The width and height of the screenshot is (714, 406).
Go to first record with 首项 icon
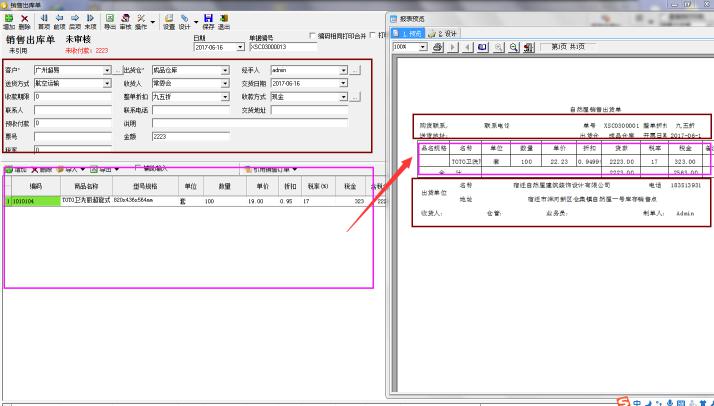[x=43, y=21]
